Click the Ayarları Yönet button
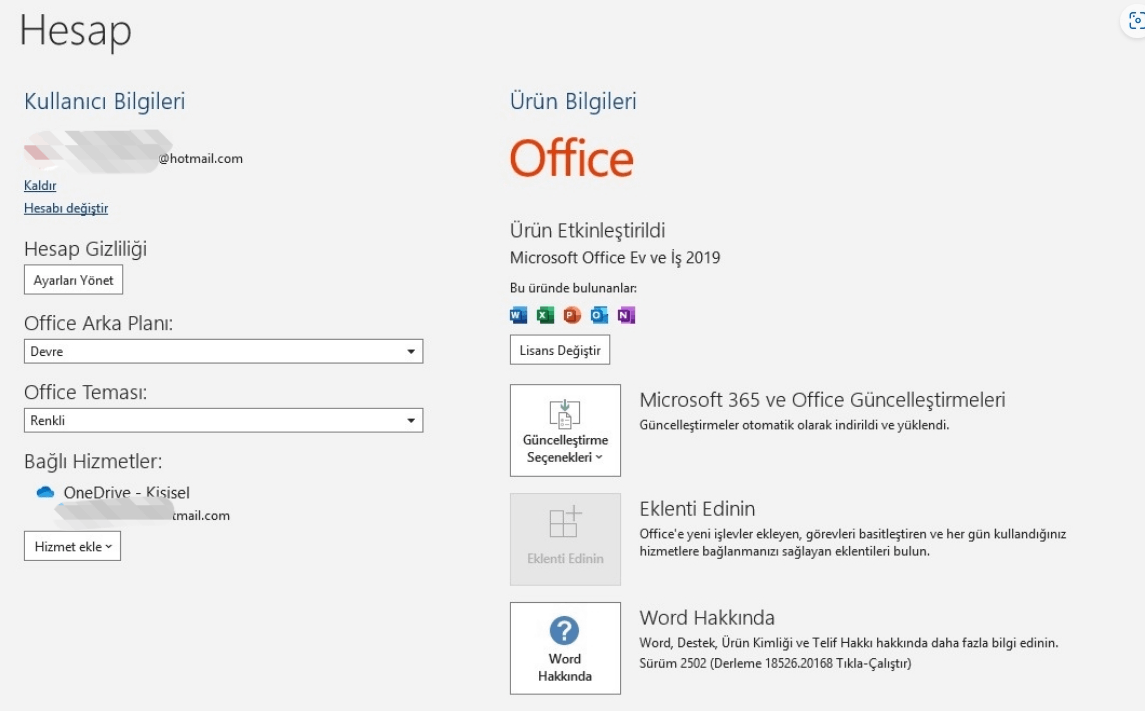 [x=73, y=280]
